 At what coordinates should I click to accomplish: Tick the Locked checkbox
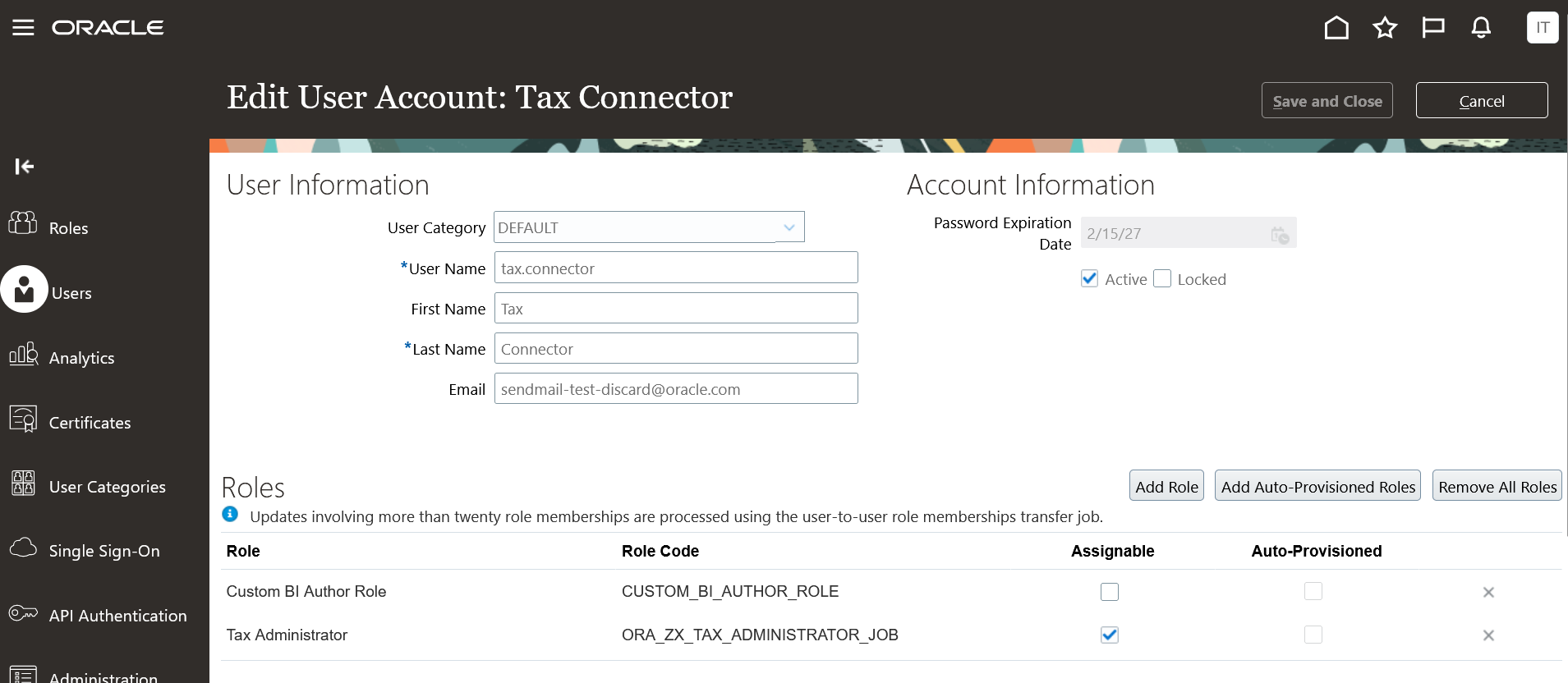pos(1162,279)
